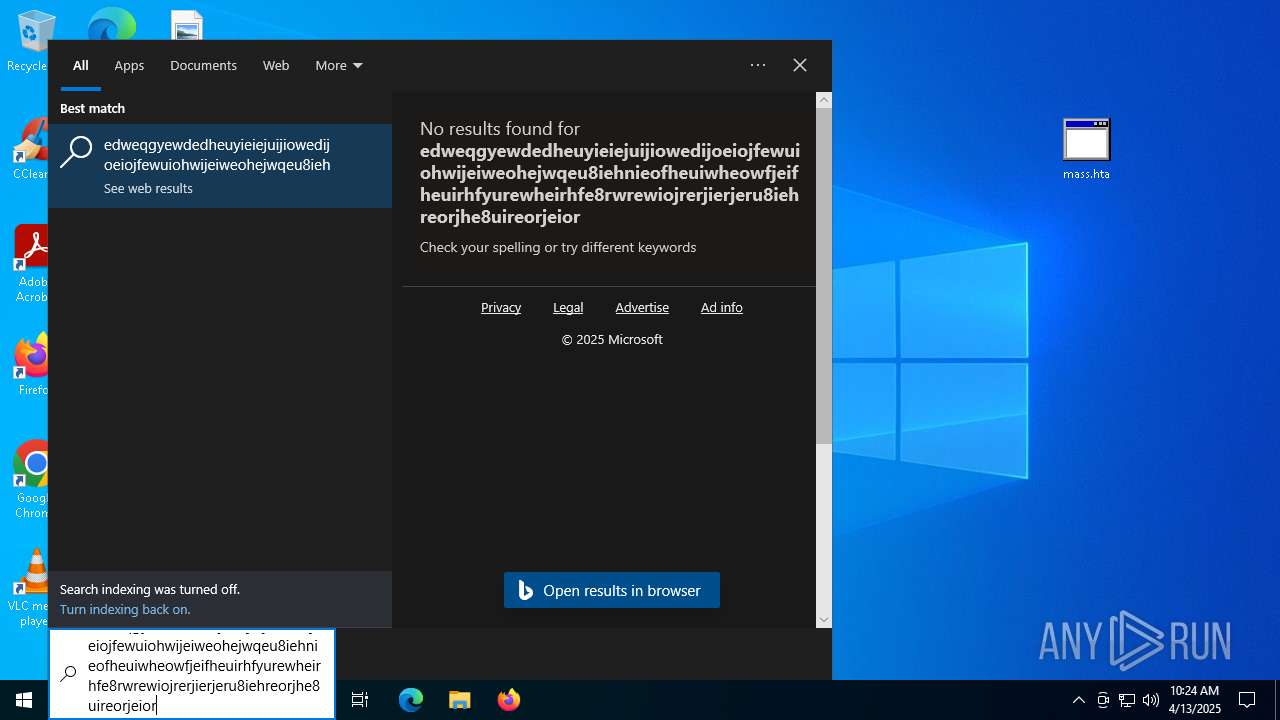Switch to the Web search tab
1280x720 pixels.
pos(276,65)
